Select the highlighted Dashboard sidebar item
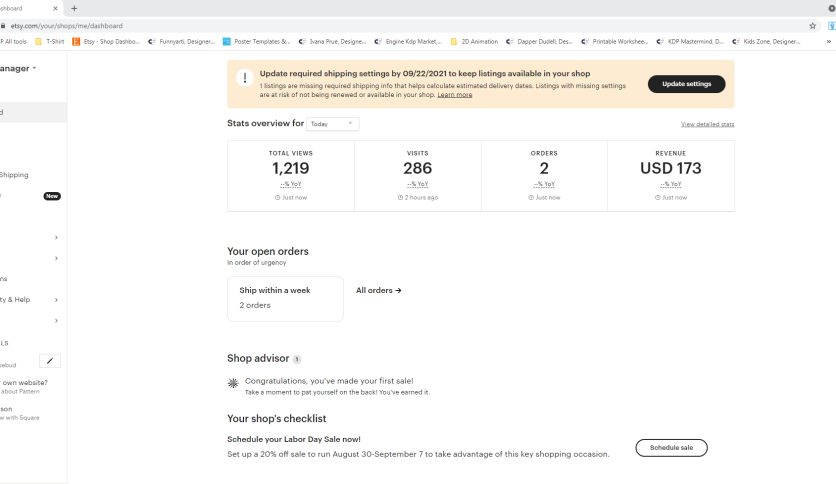 tap(33, 112)
